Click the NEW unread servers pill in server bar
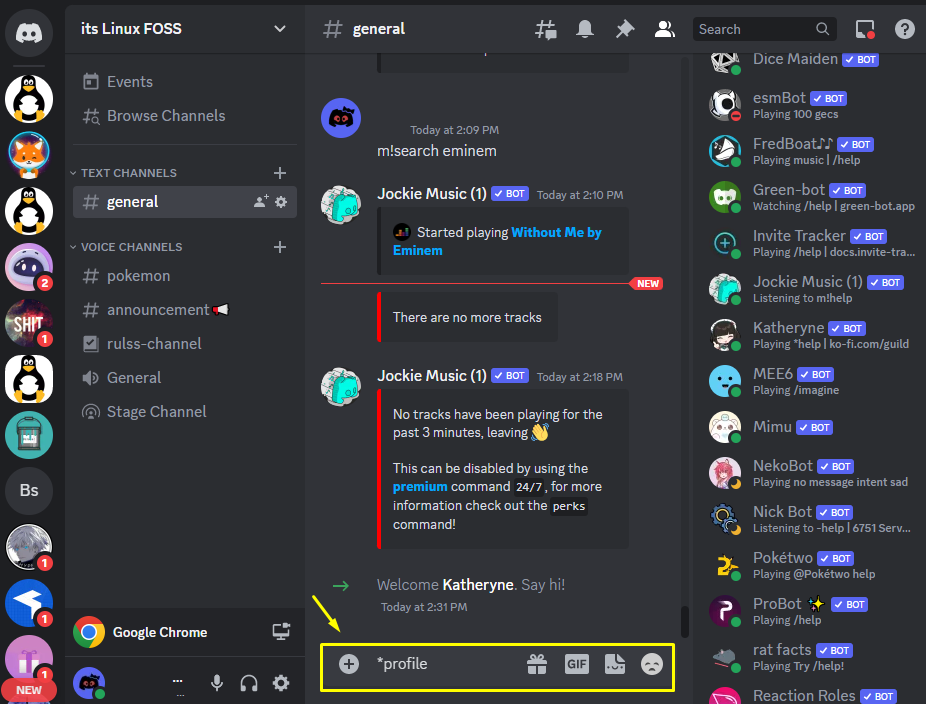The height and width of the screenshot is (704, 926). 28,690
